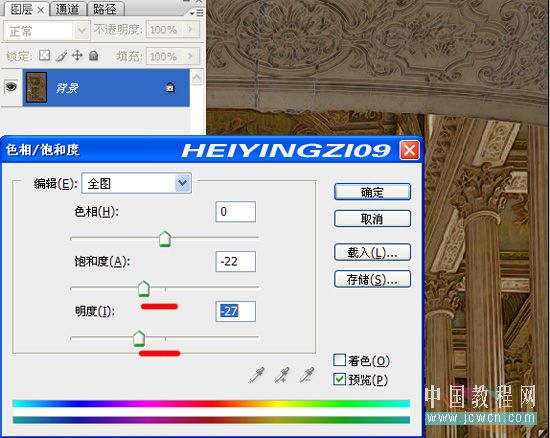Cancel with the 取消 button

point(372,219)
